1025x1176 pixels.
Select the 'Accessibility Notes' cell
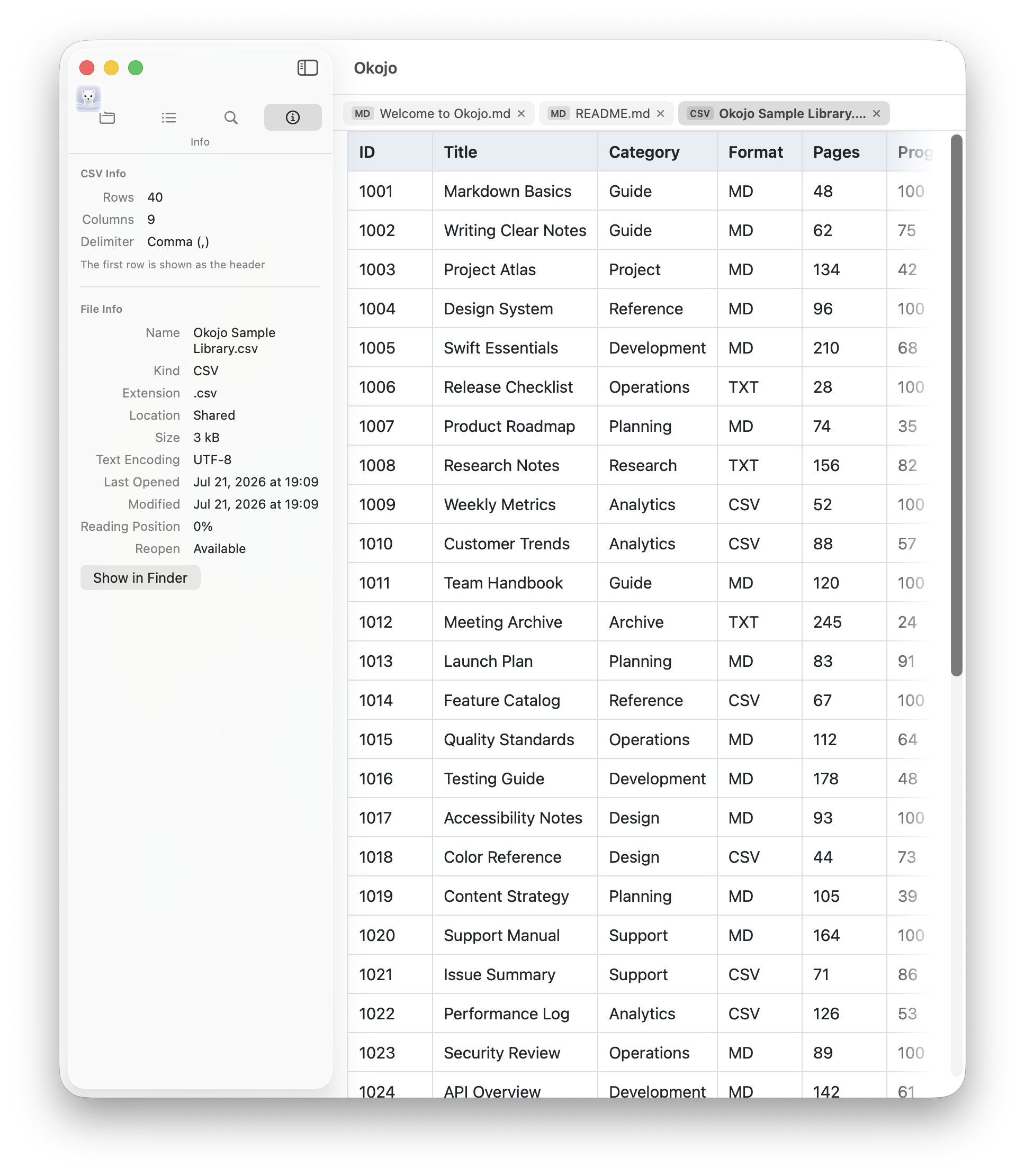(515, 818)
